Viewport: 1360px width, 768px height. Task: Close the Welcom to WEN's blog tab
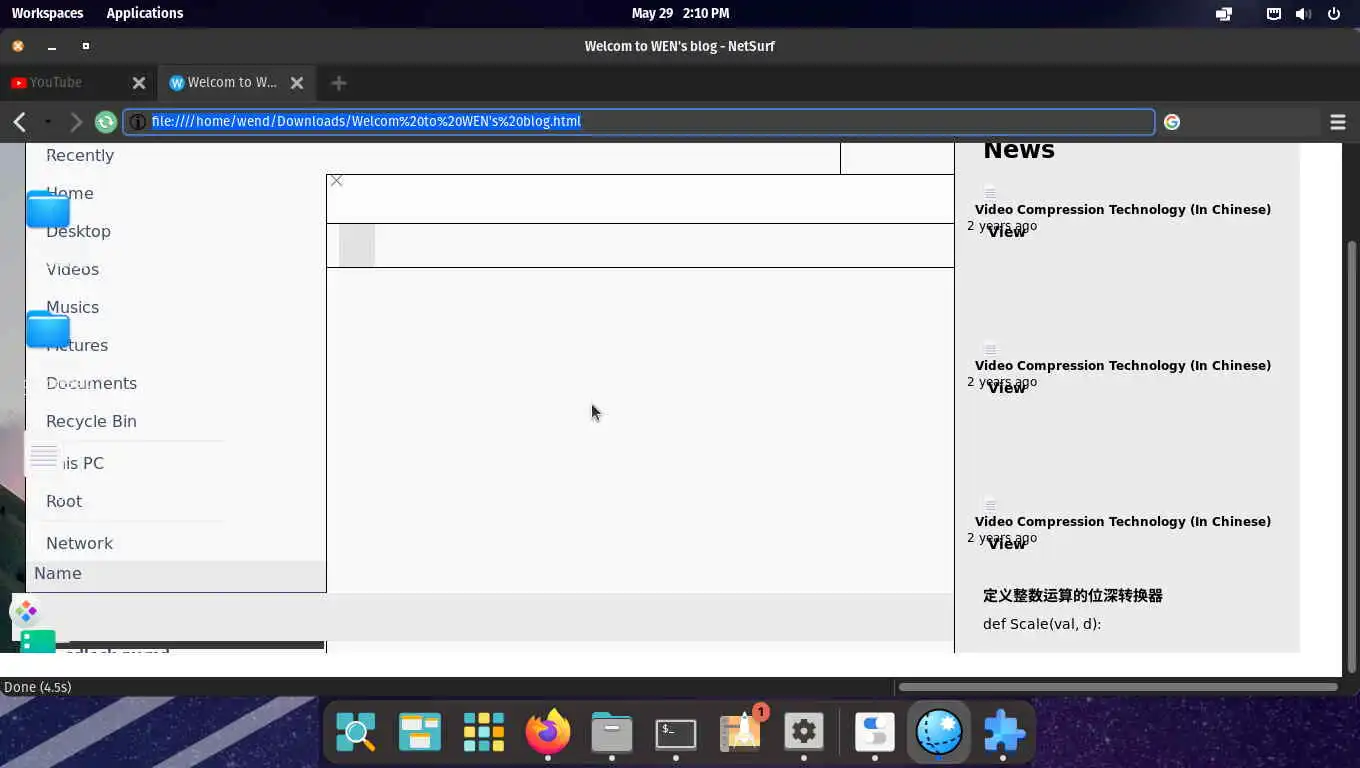tap(297, 83)
